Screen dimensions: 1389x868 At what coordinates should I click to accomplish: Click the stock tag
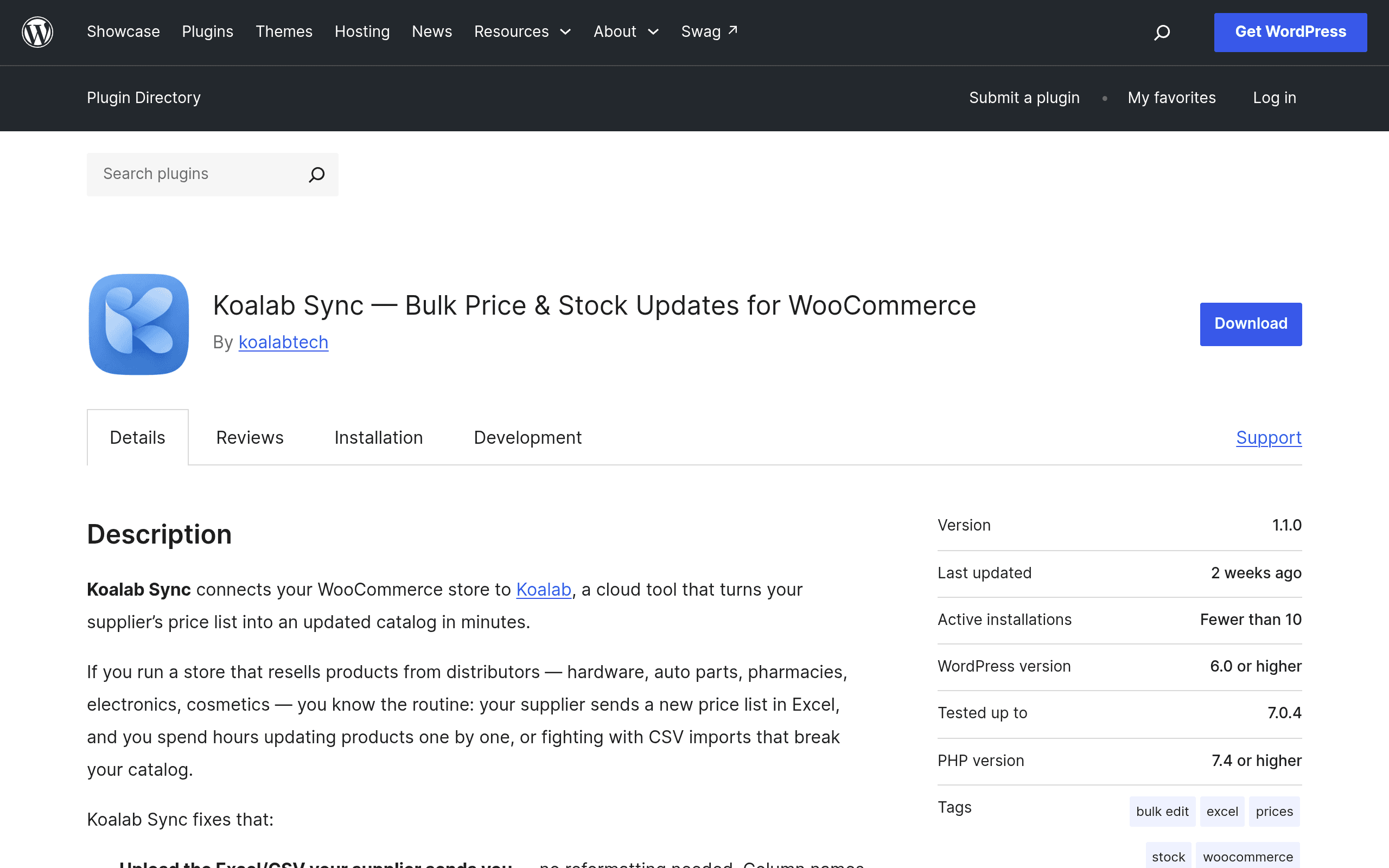pyautogui.click(x=1169, y=856)
